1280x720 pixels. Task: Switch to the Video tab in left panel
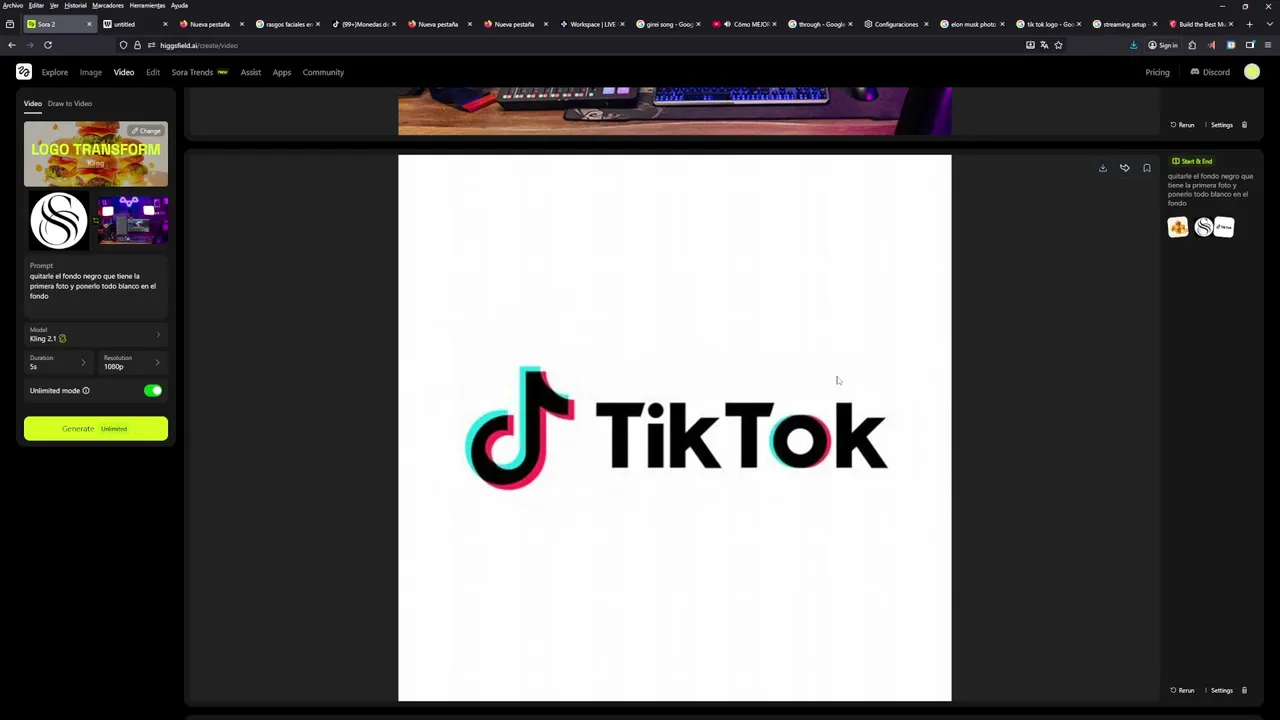(33, 103)
